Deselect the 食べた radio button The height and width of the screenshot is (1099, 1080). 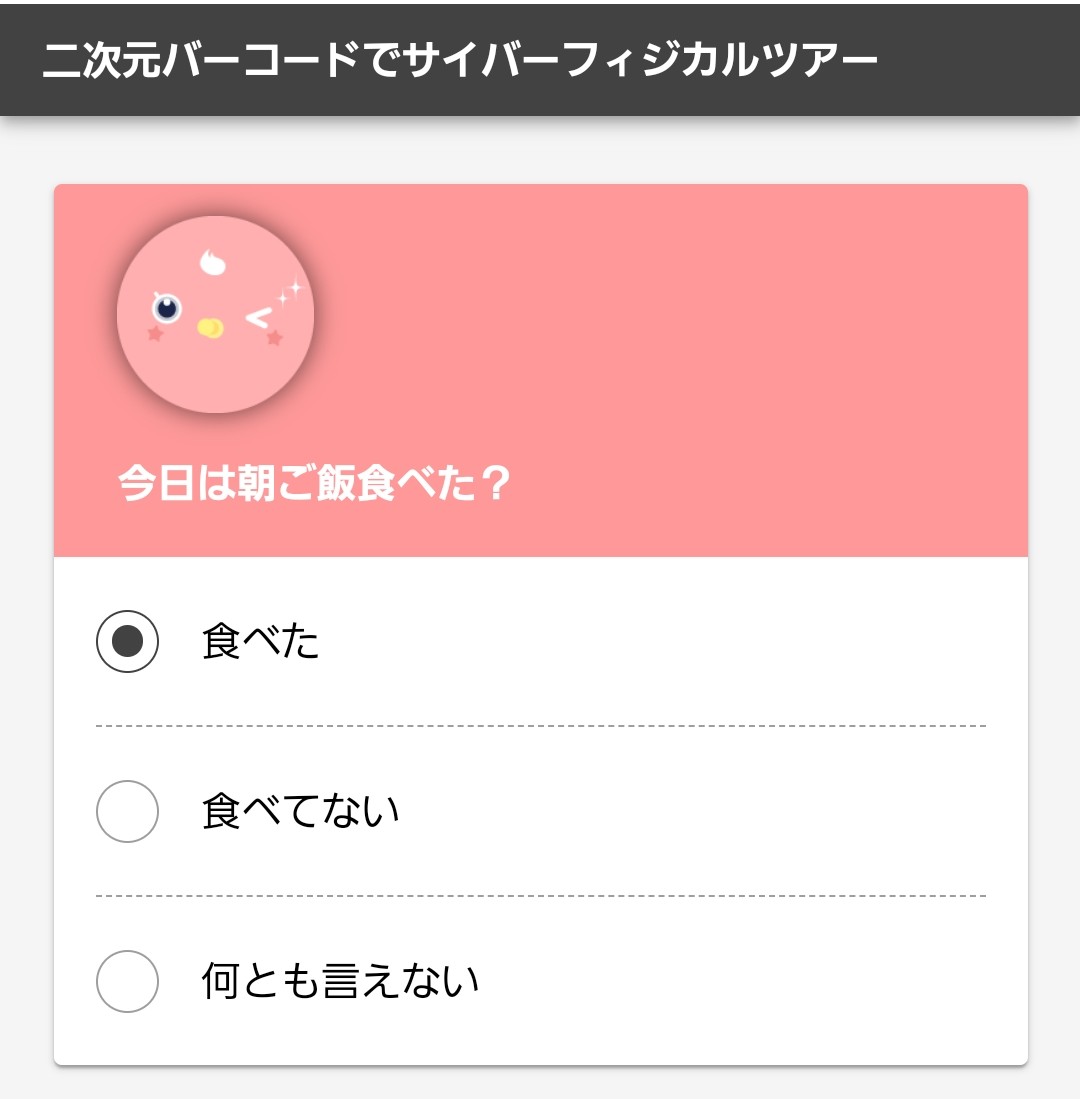coord(128,641)
